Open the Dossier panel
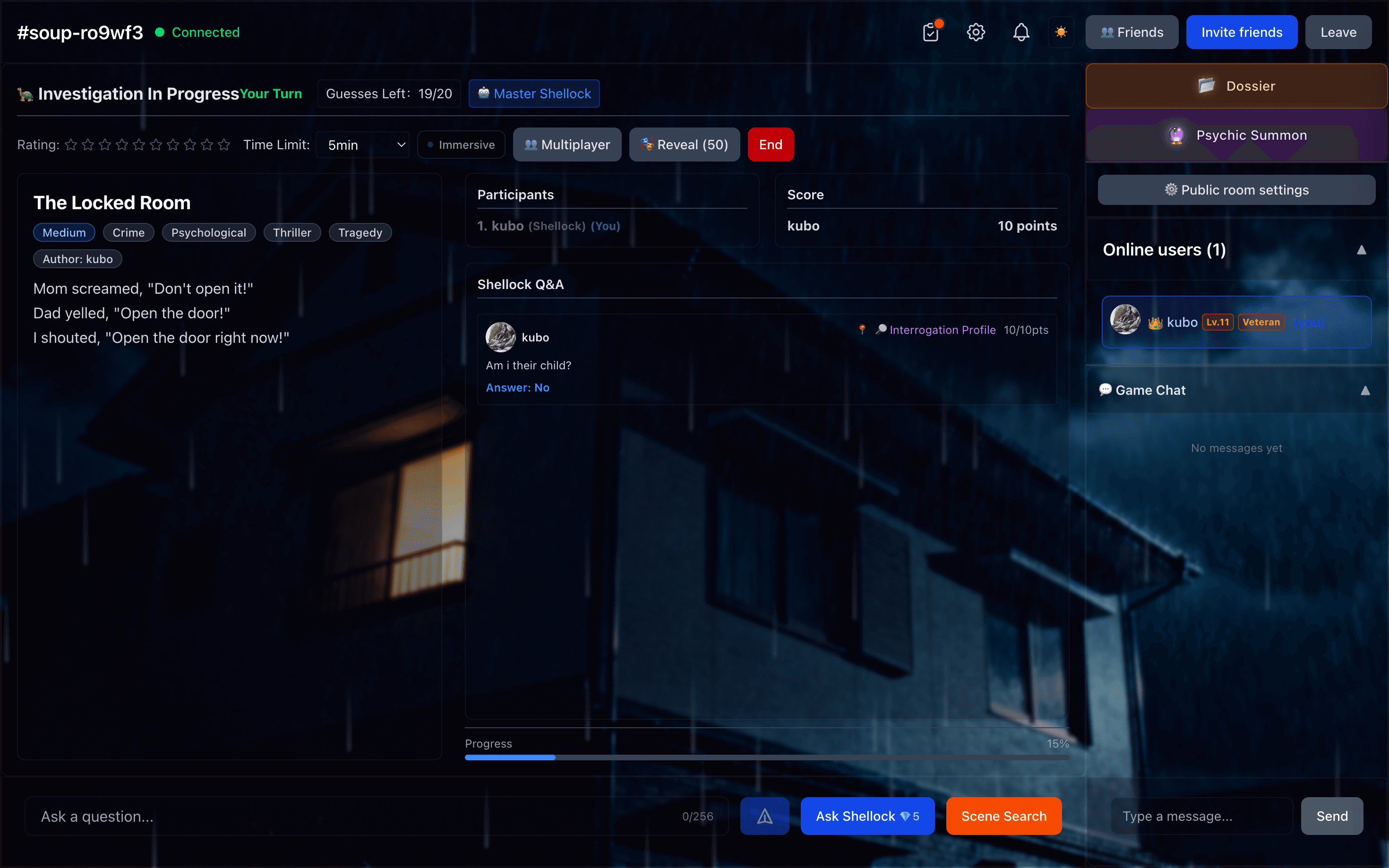The image size is (1389, 868). click(x=1235, y=85)
